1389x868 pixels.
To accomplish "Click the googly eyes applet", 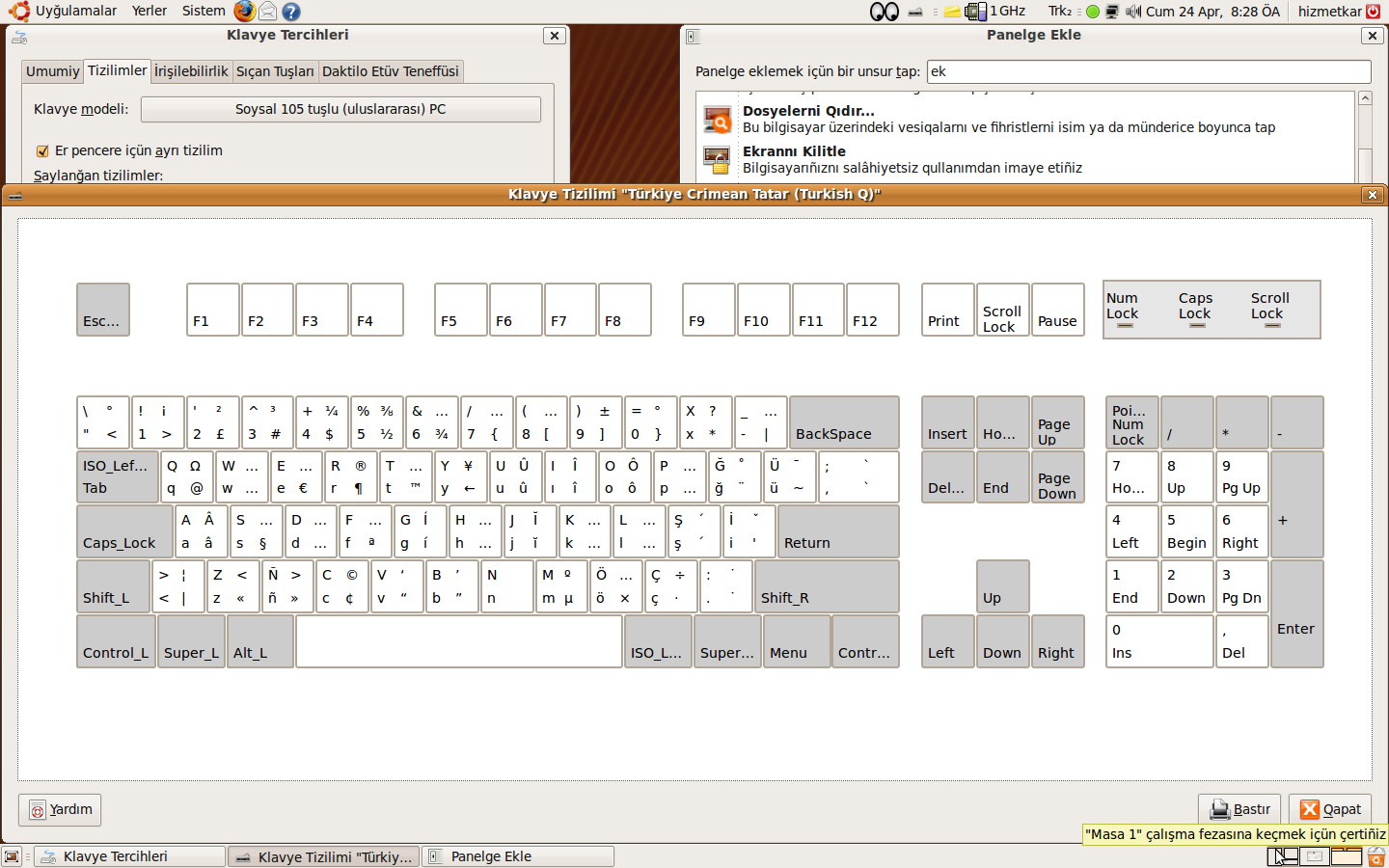I will point(885,12).
